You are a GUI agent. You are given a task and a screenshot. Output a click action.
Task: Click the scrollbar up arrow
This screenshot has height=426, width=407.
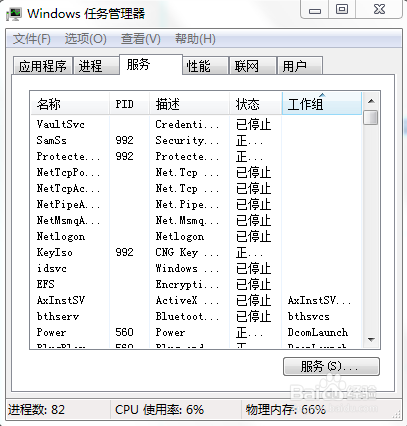pos(371,101)
